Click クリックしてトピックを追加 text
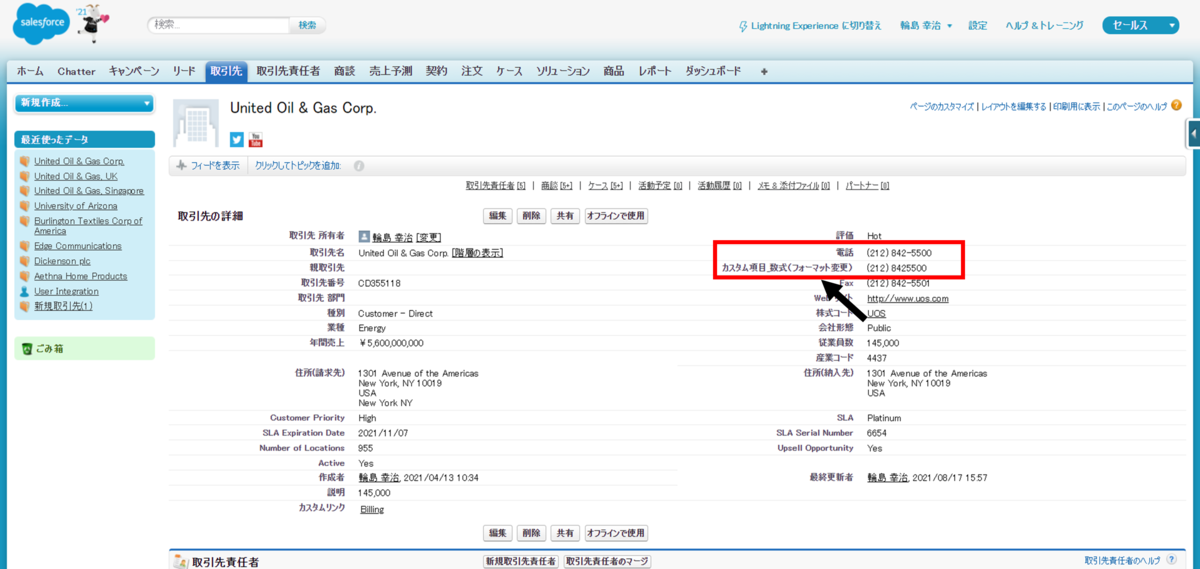This screenshot has height=569, width=1200. [298, 166]
